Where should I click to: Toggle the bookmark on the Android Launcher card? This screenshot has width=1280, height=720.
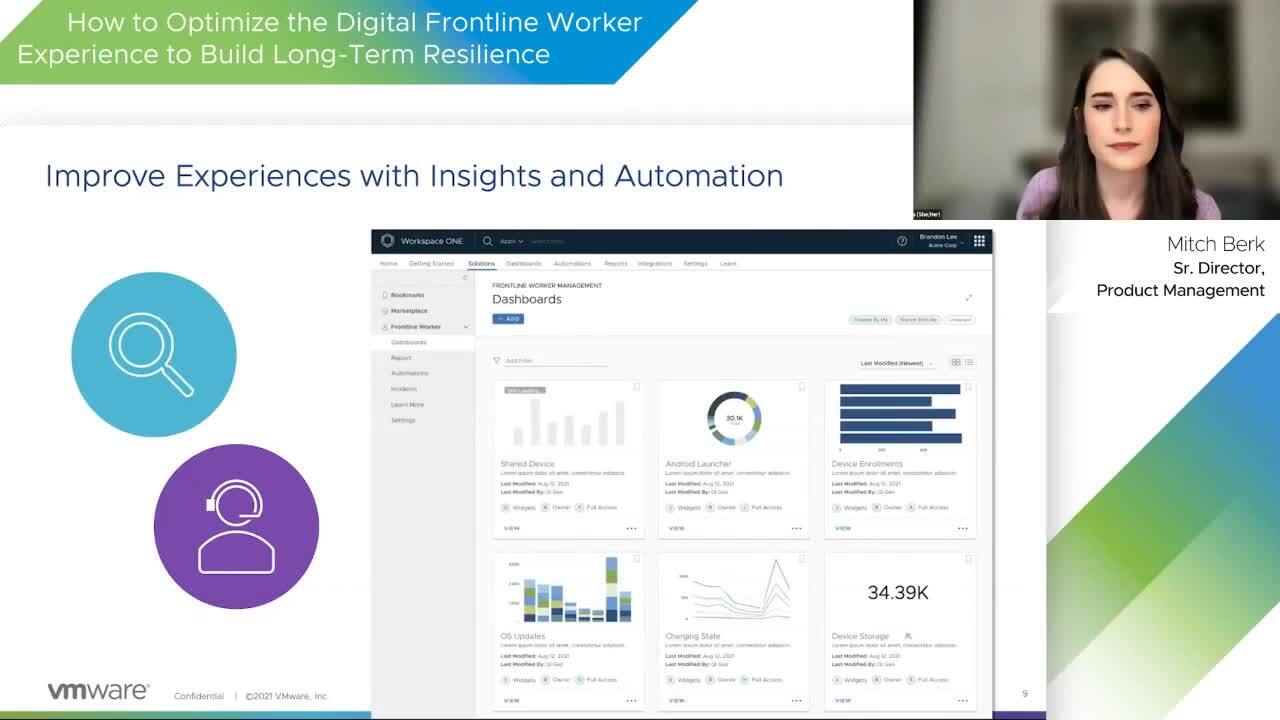[x=800, y=386]
